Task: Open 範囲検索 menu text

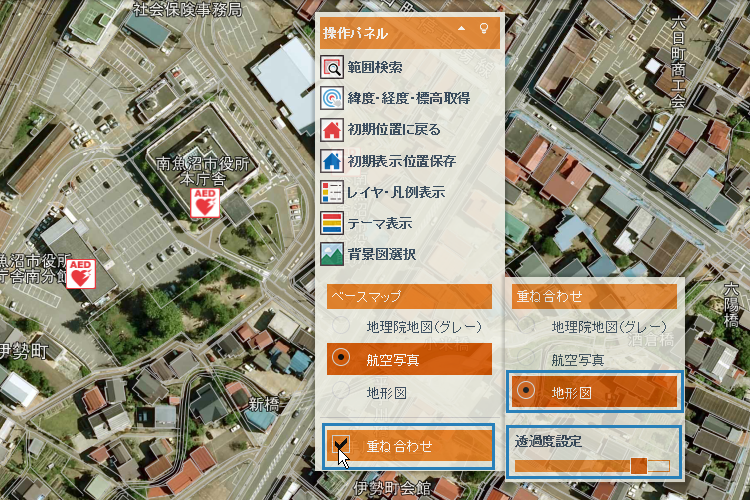Action: (375, 67)
